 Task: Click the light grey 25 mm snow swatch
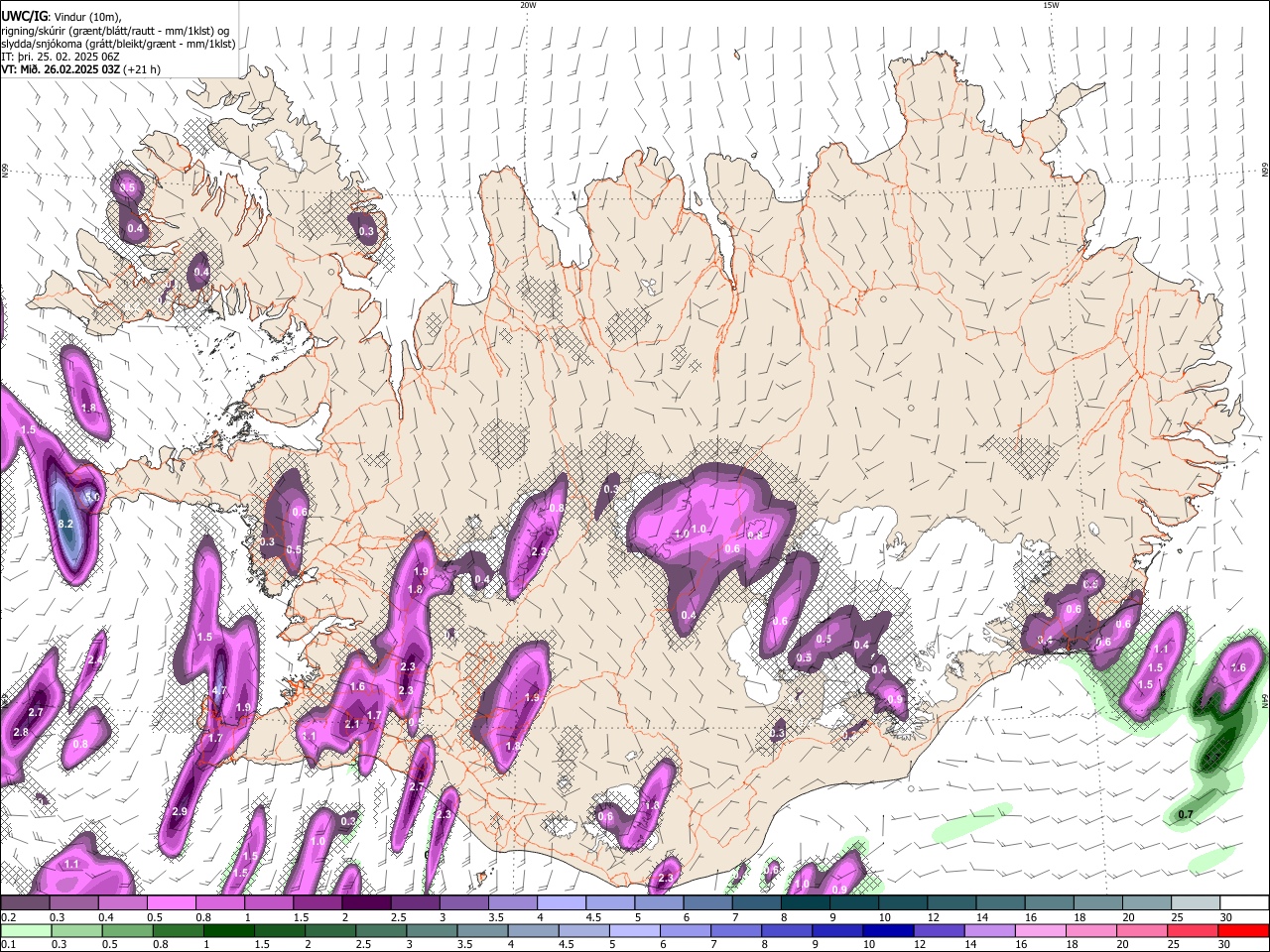tap(1197, 902)
